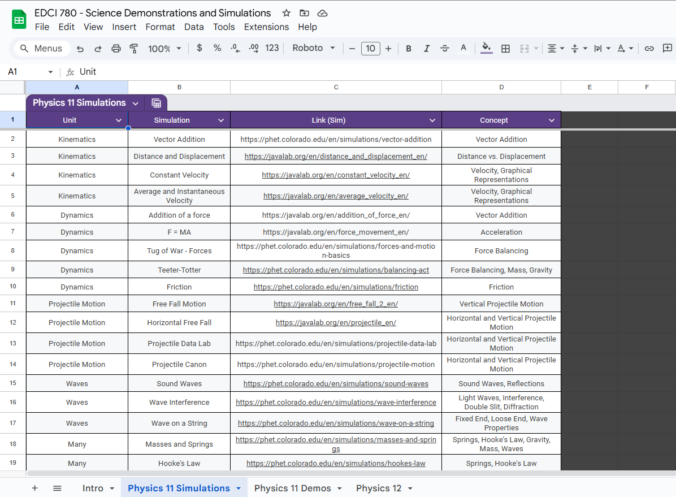Image resolution: width=676 pixels, height=497 pixels.
Task: Open the all sheets list icon
Action: coord(57,488)
